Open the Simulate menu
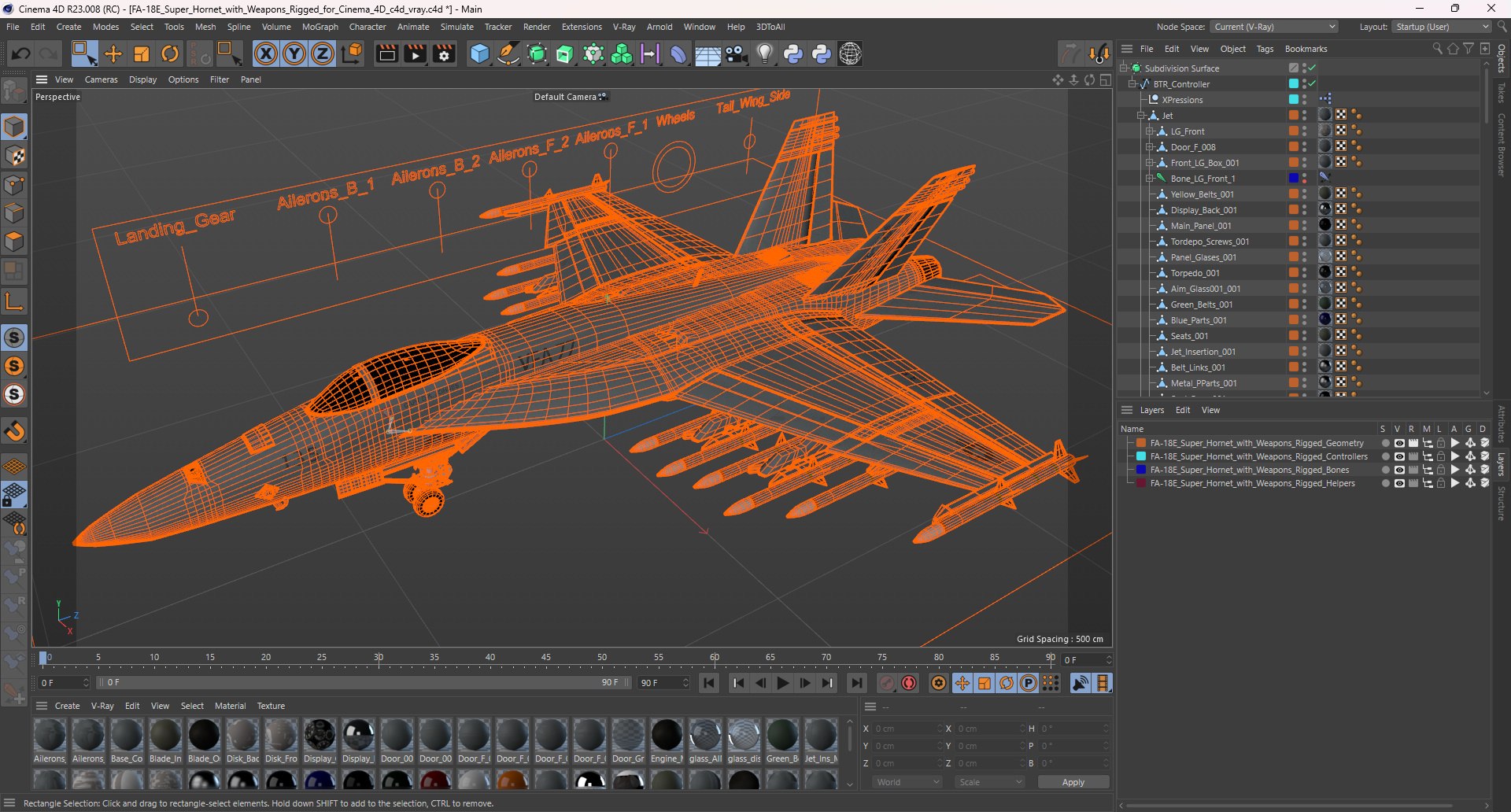1511x812 pixels. [456, 27]
